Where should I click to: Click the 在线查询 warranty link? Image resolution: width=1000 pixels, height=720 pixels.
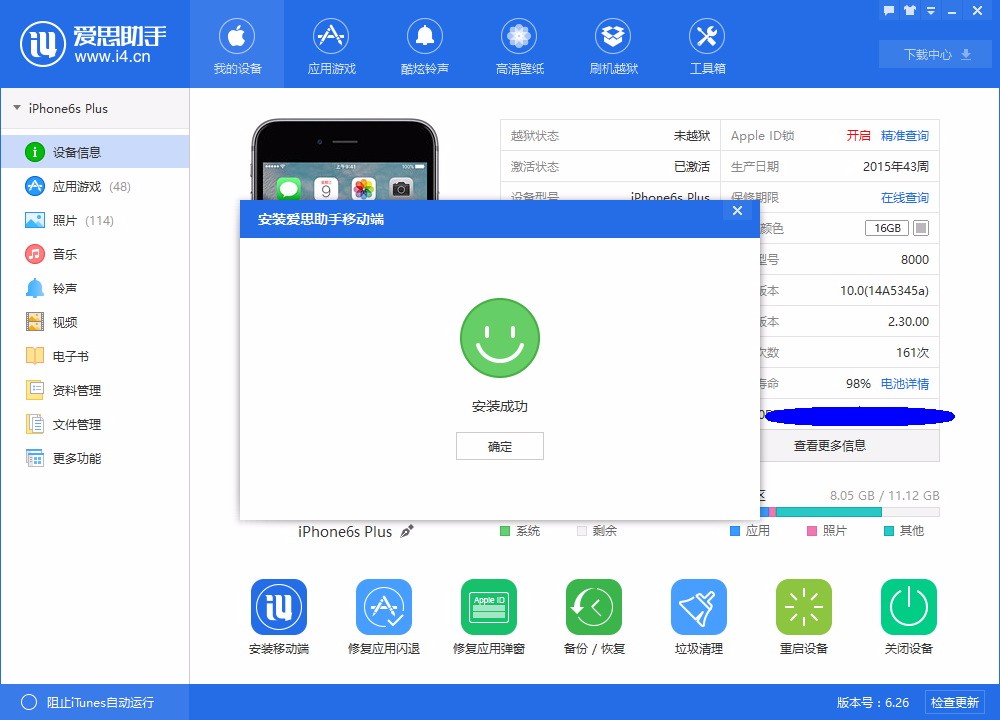click(x=904, y=197)
